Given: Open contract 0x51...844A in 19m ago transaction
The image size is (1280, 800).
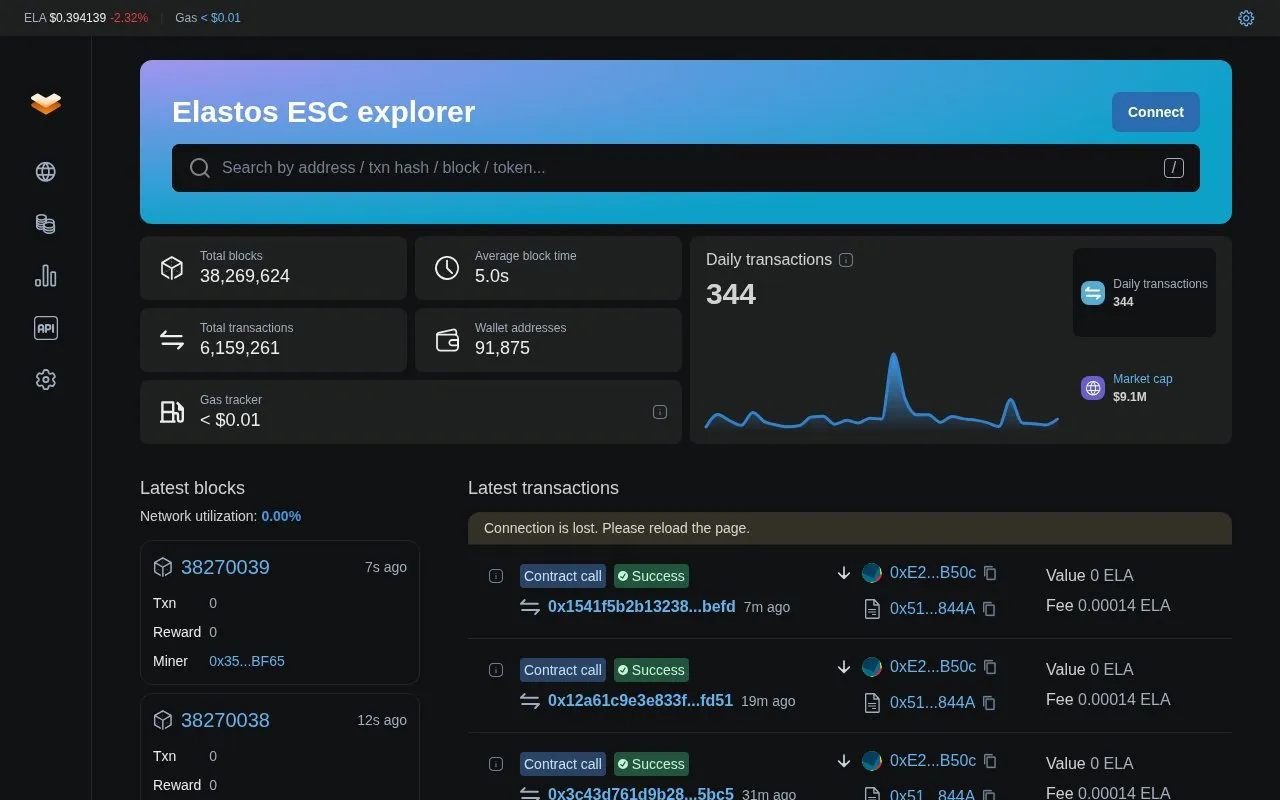Looking at the screenshot, I should pos(932,702).
